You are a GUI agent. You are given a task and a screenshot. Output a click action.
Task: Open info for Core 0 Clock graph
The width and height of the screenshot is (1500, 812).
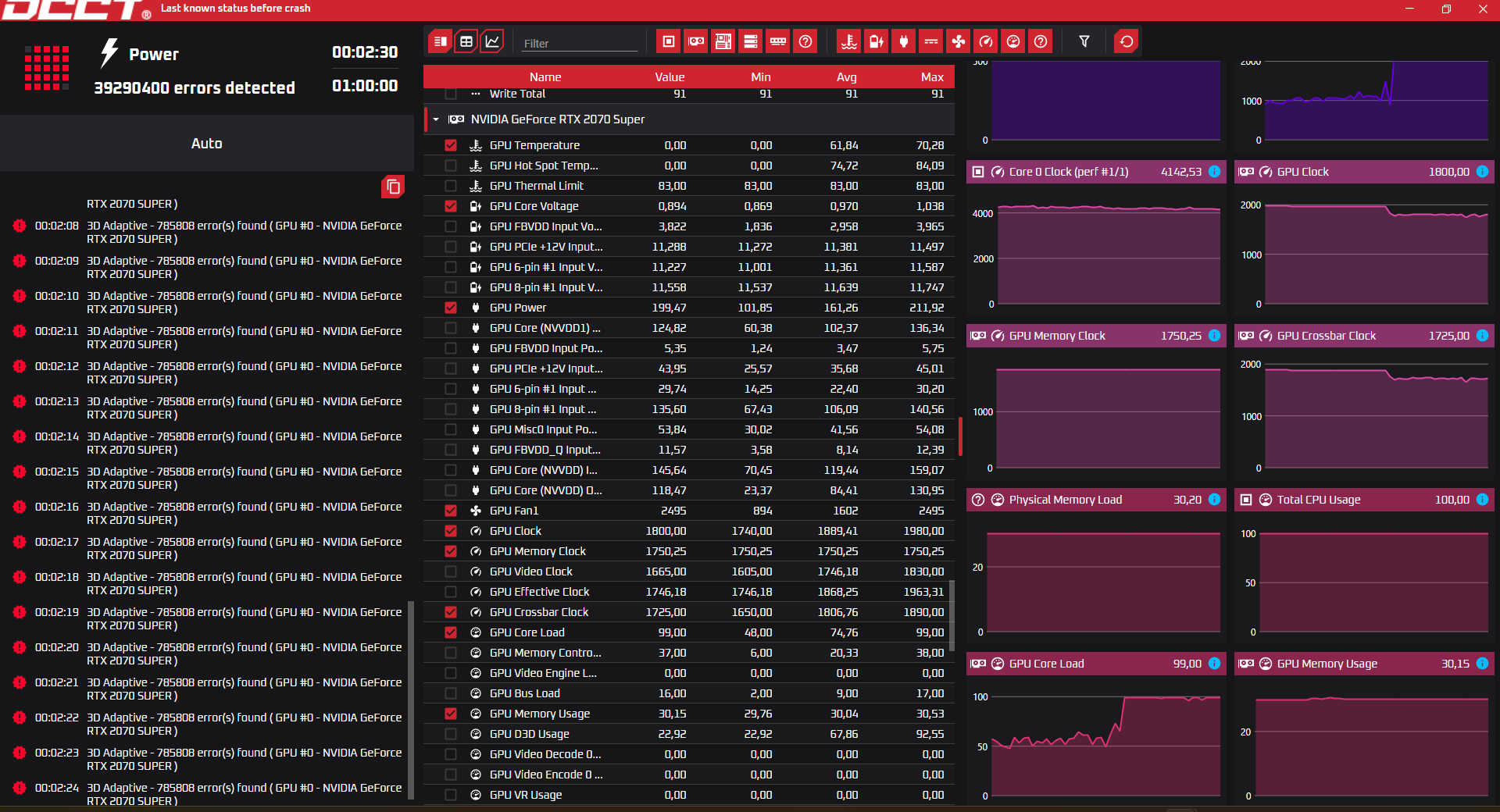(1214, 172)
